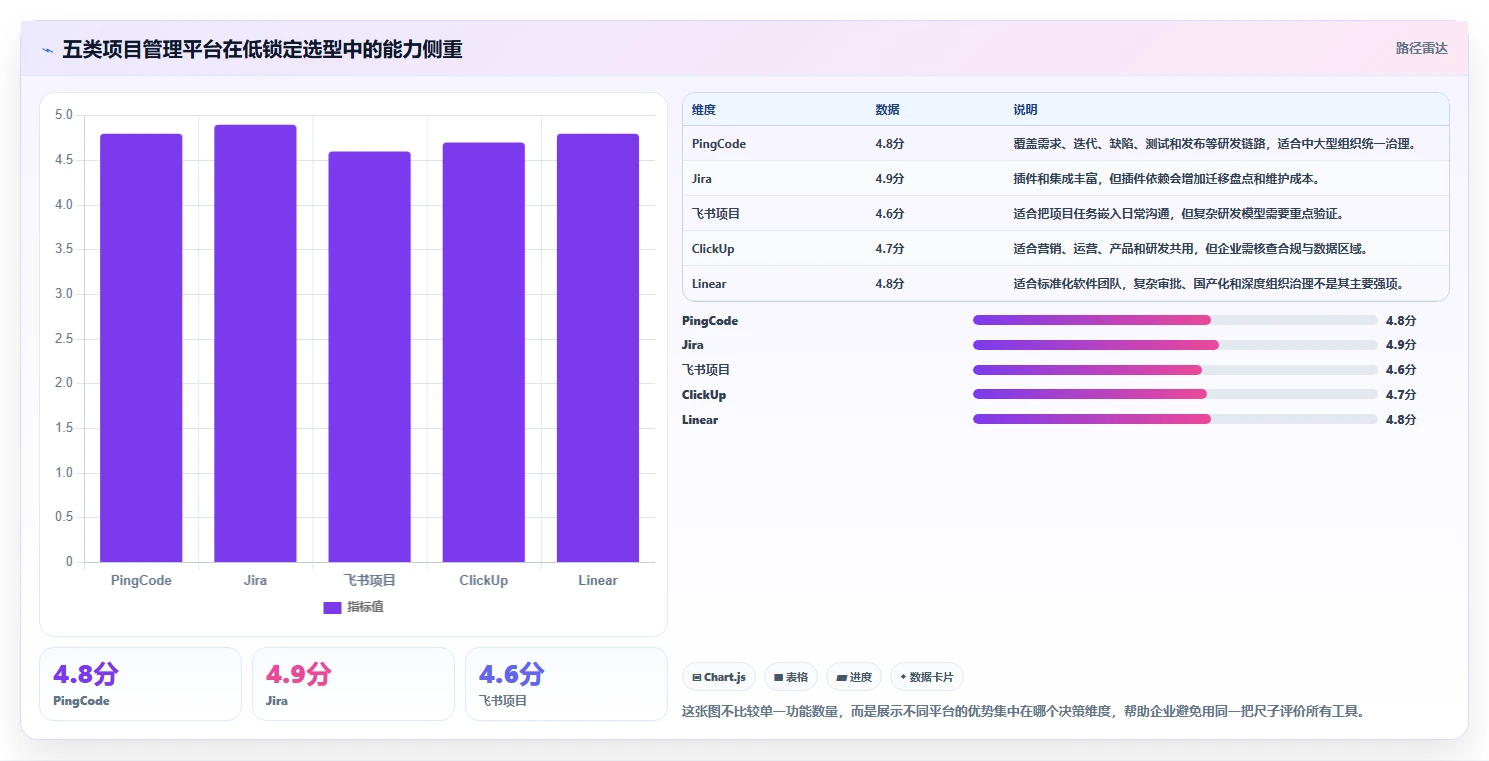The image size is (1489, 761).
Task: Open the 4.6分 飞书项目 stat card
Action: click(566, 684)
